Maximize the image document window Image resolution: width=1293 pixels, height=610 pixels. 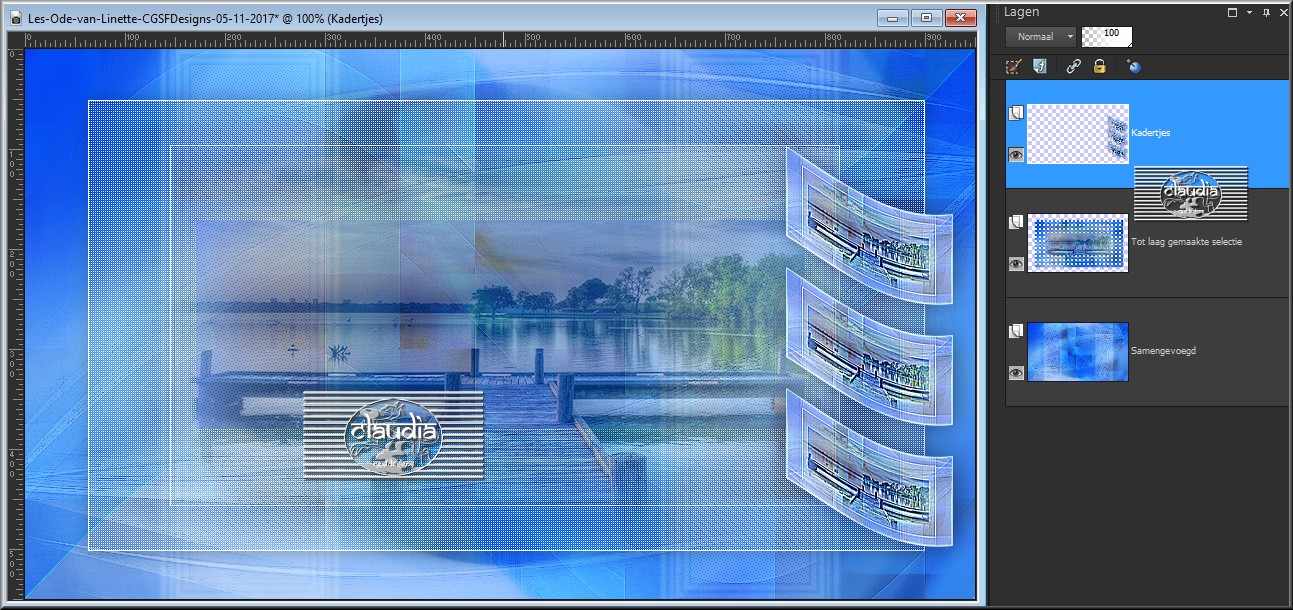click(x=926, y=17)
